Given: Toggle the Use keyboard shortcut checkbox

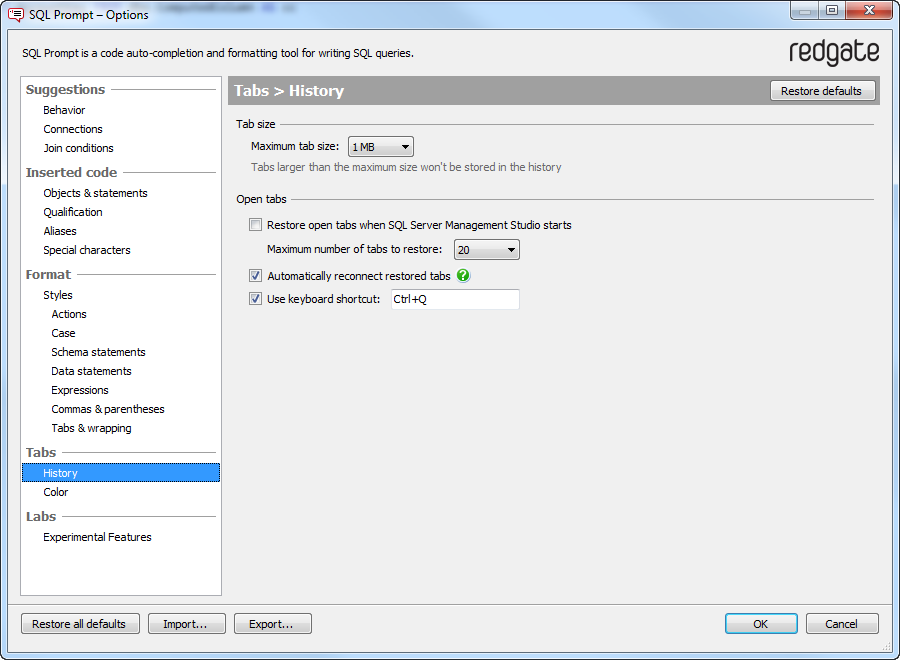Looking at the screenshot, I should (256, 299).
